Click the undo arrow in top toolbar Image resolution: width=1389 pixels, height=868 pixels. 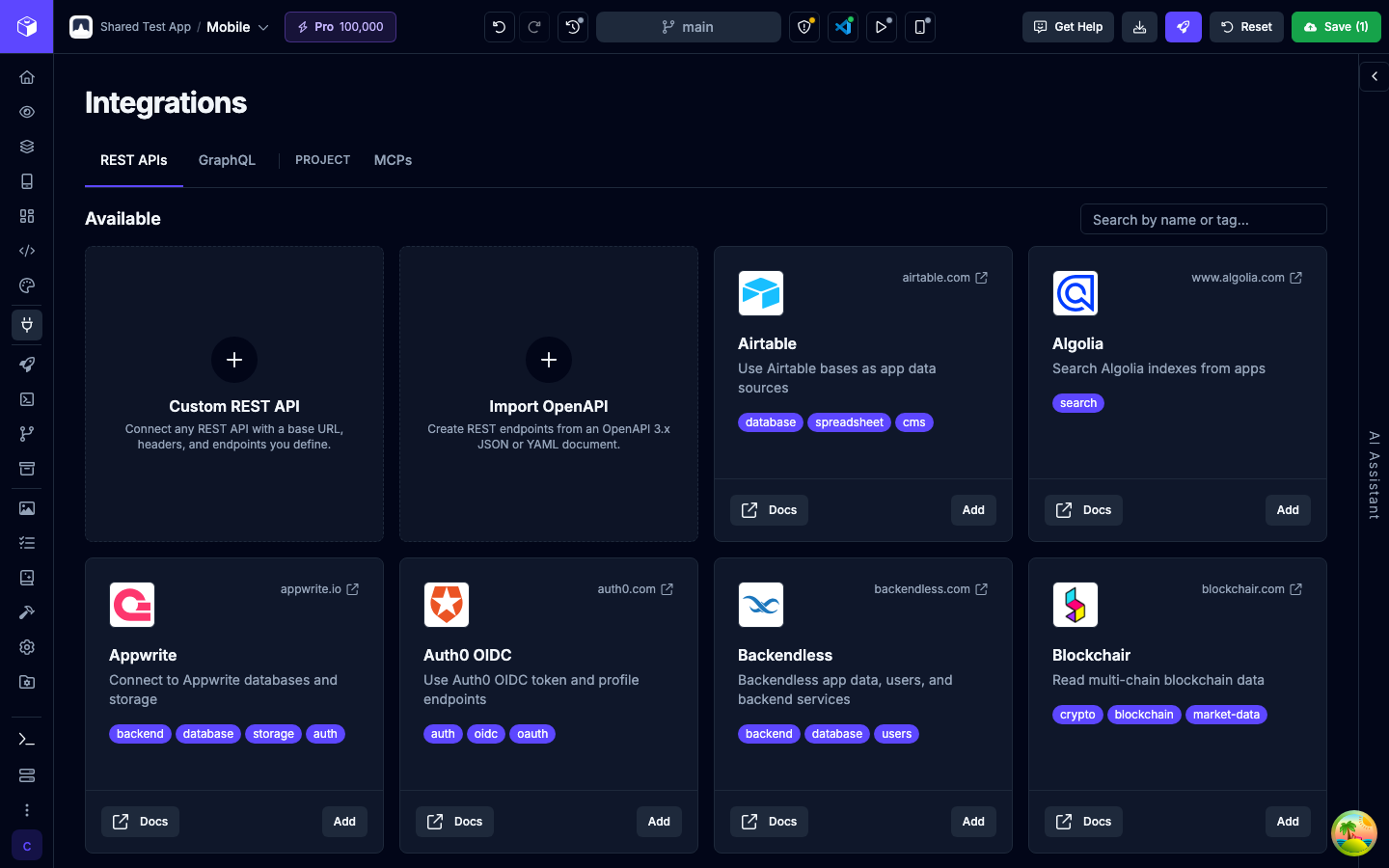(x=500, y=27)
